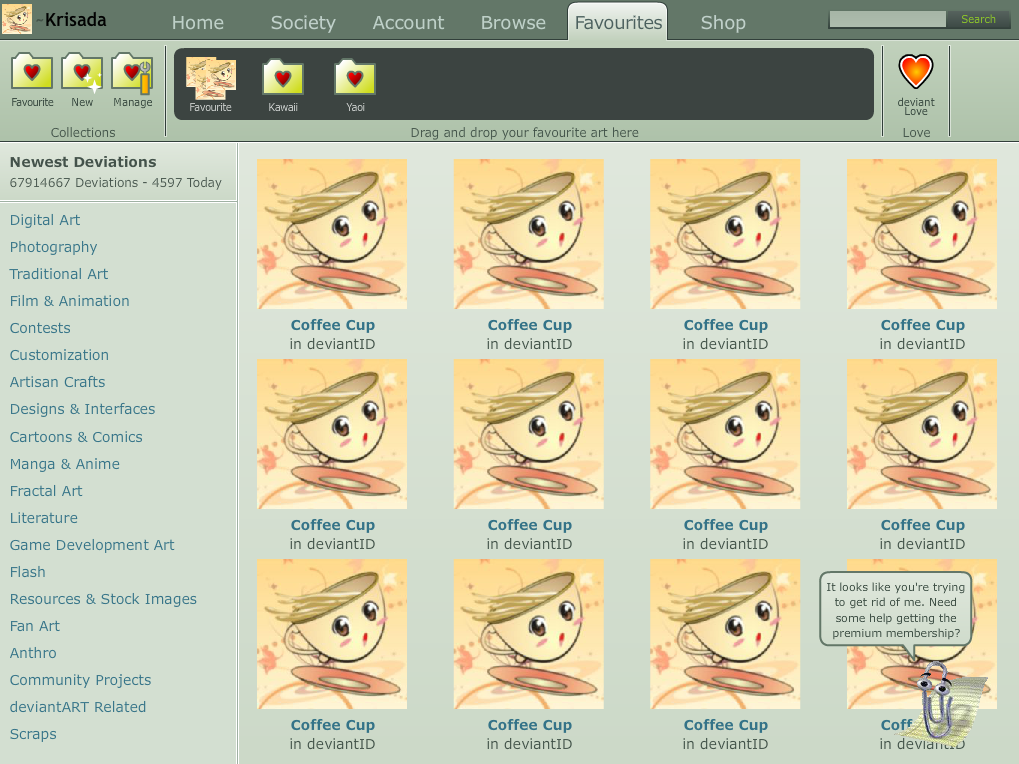Open the Society tab
The height and width of the screenshot is (764, 1019).
(303, 22)
